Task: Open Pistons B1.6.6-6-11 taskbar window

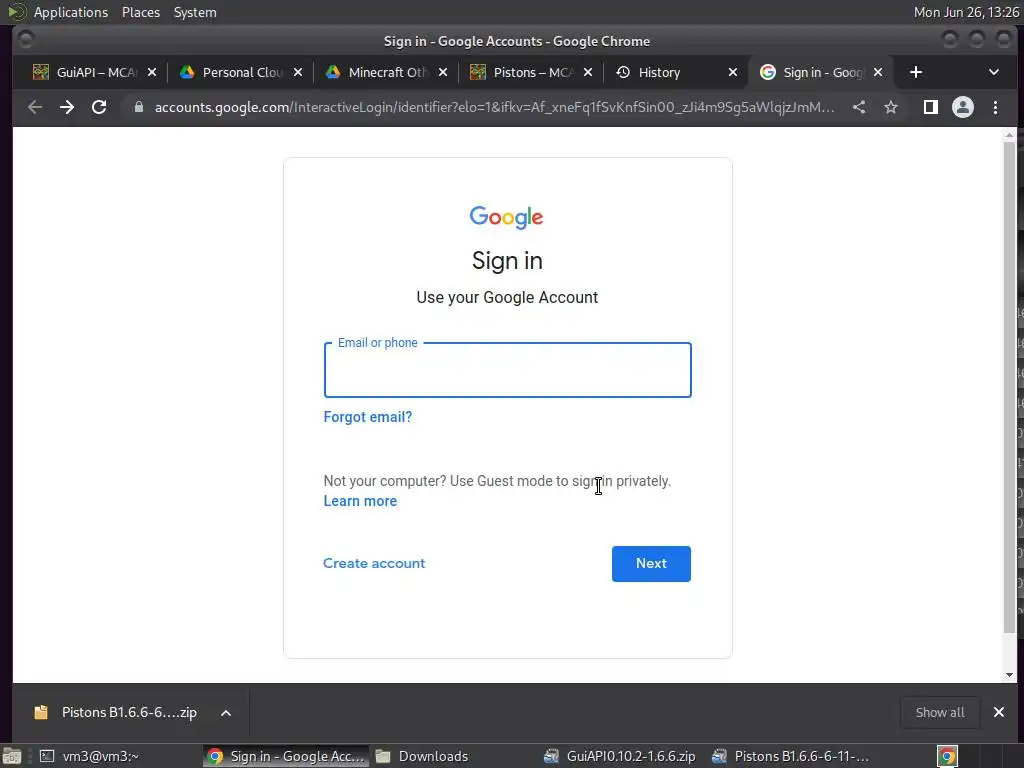Action: (x=791, y=756)
